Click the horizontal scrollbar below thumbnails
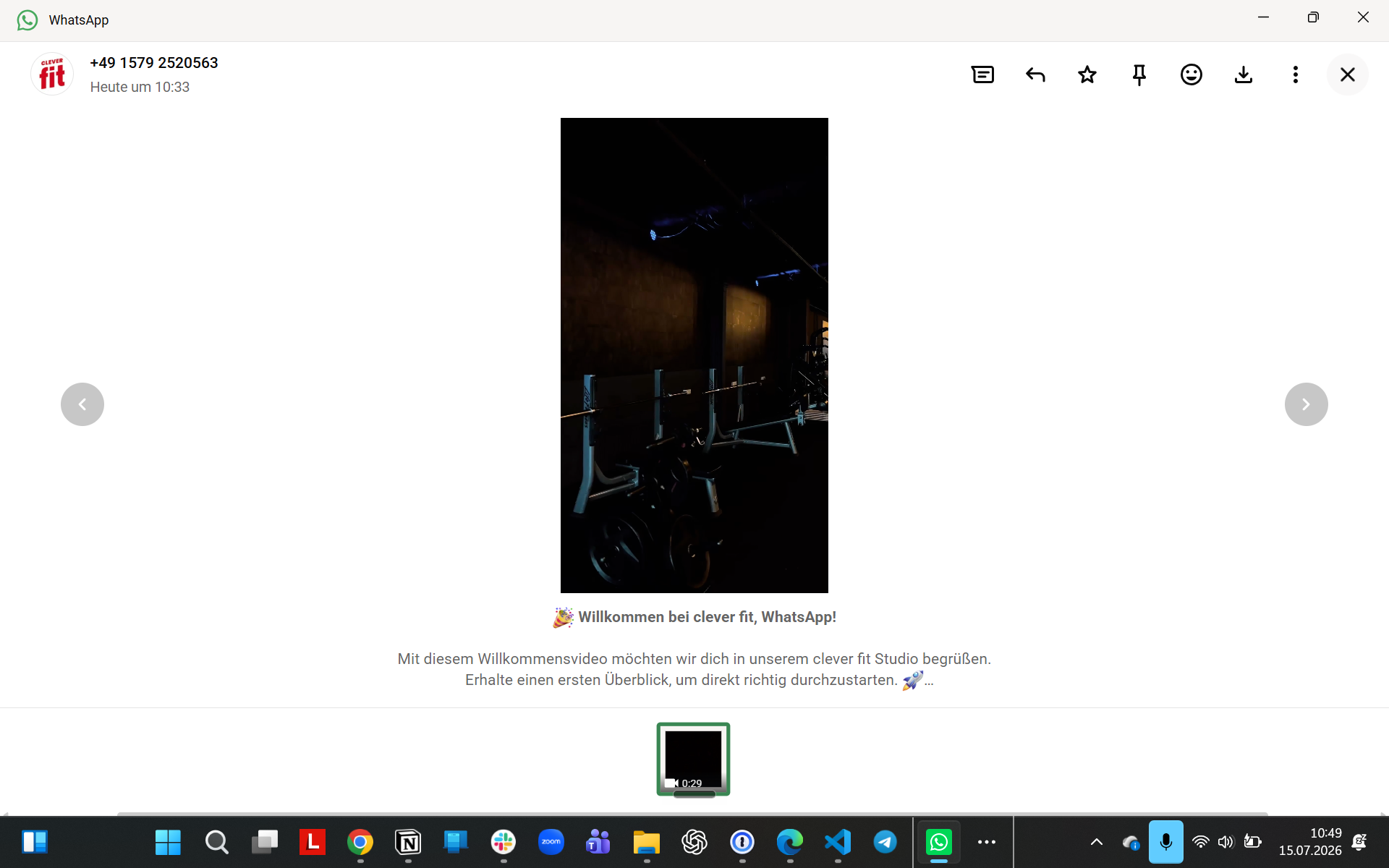 [693, 814]
